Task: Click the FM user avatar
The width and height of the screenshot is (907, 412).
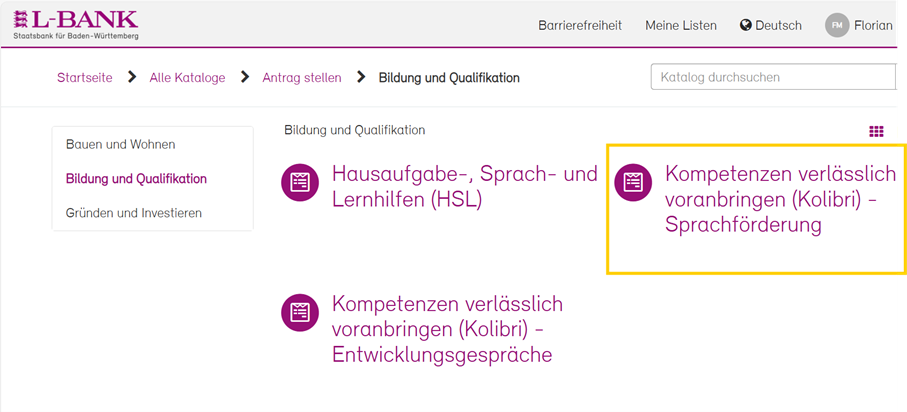Action: [x=836, y=25]
